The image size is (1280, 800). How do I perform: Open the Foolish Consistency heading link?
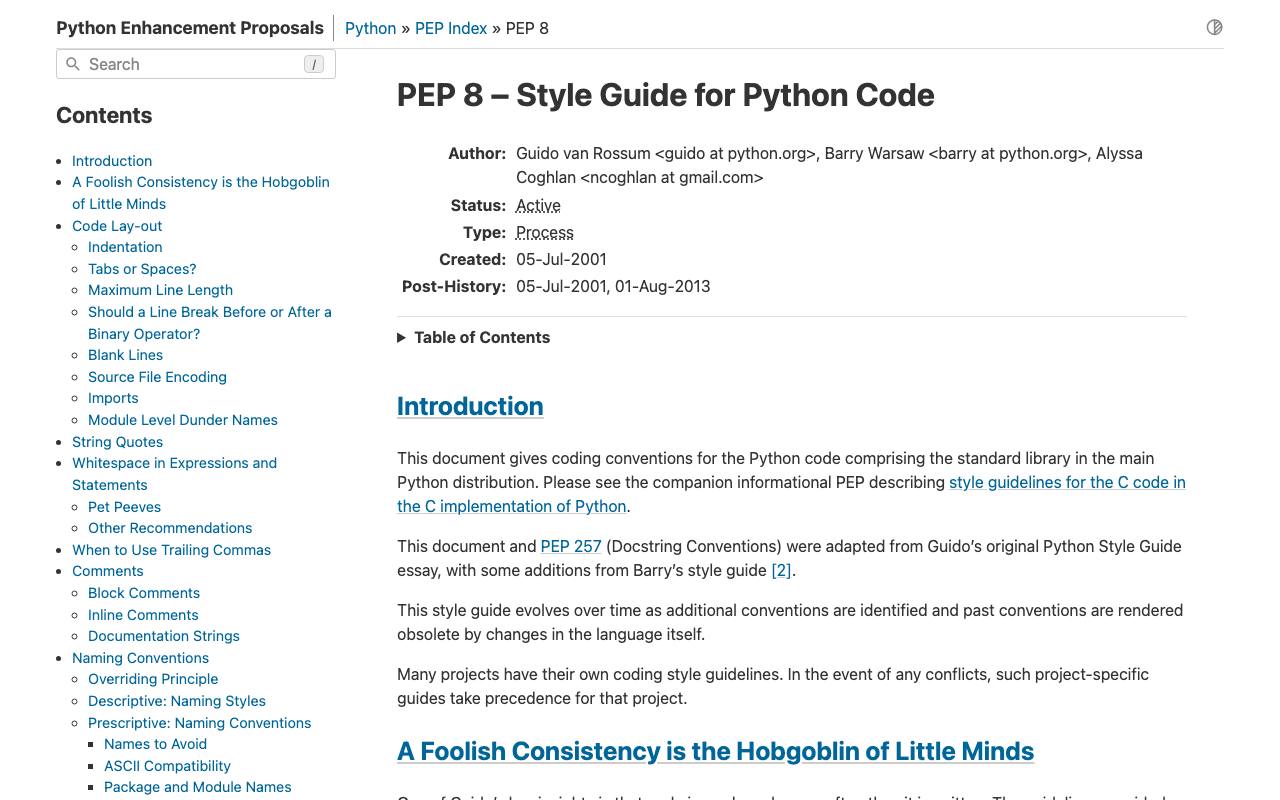tap(715, 751)
